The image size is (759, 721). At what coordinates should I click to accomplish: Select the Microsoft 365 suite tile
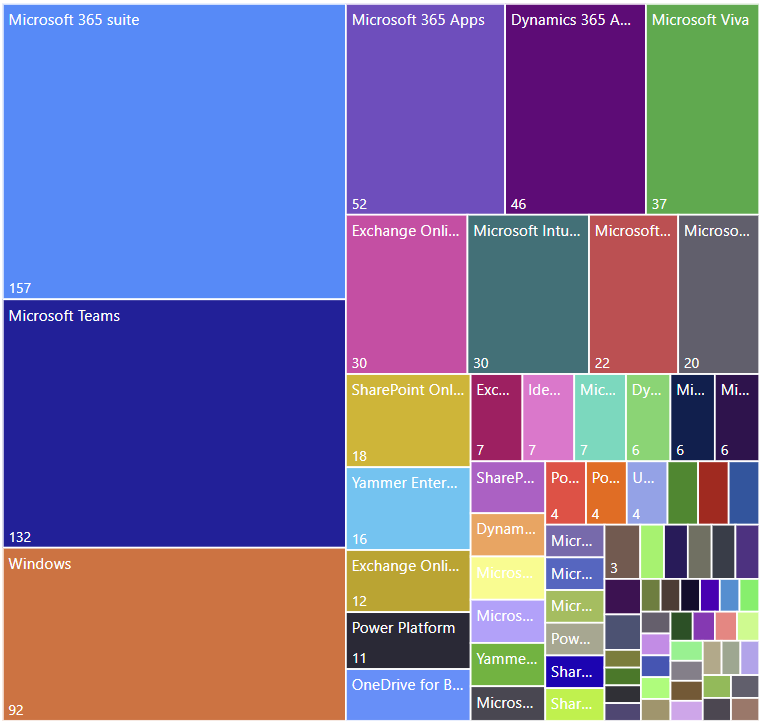click(x=174, y=152)
